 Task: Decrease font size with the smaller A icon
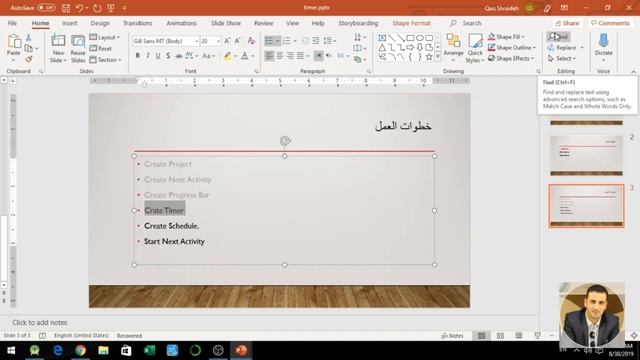point(238,40)
